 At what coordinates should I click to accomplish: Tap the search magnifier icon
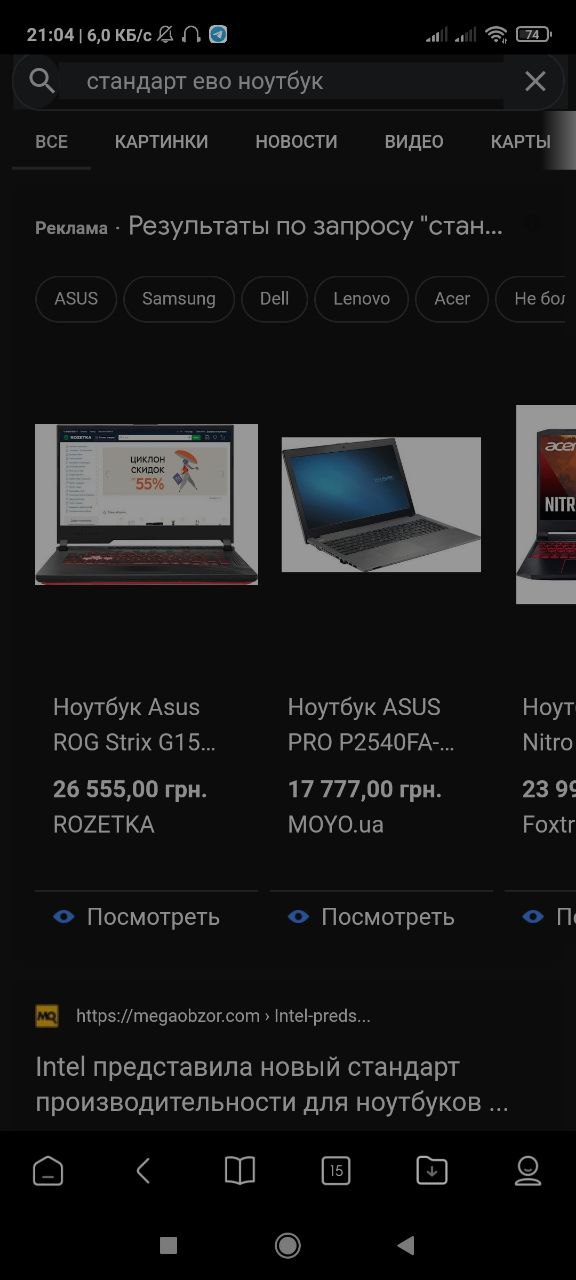tap(41, 80)
